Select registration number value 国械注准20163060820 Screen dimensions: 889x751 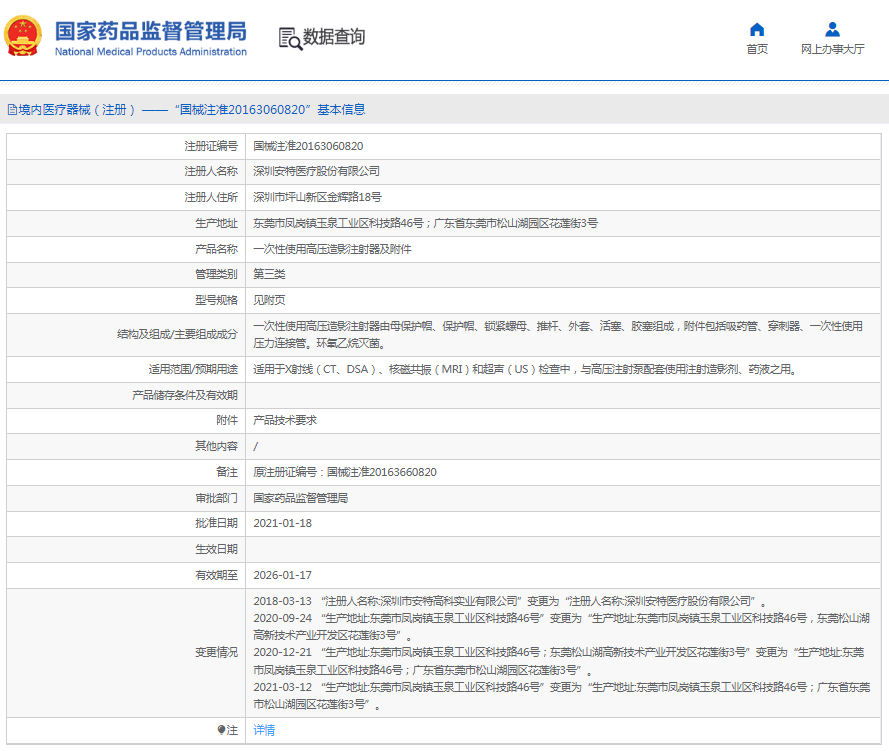(x=308, y=146)
